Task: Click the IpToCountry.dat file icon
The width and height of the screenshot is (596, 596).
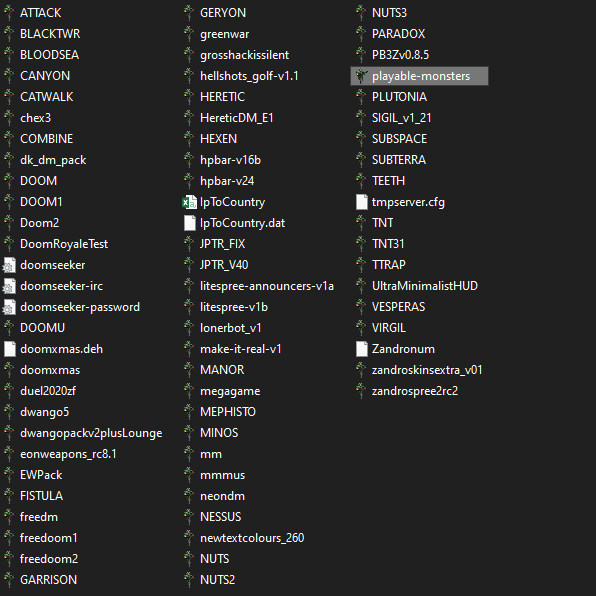Action: click(189, 223)
